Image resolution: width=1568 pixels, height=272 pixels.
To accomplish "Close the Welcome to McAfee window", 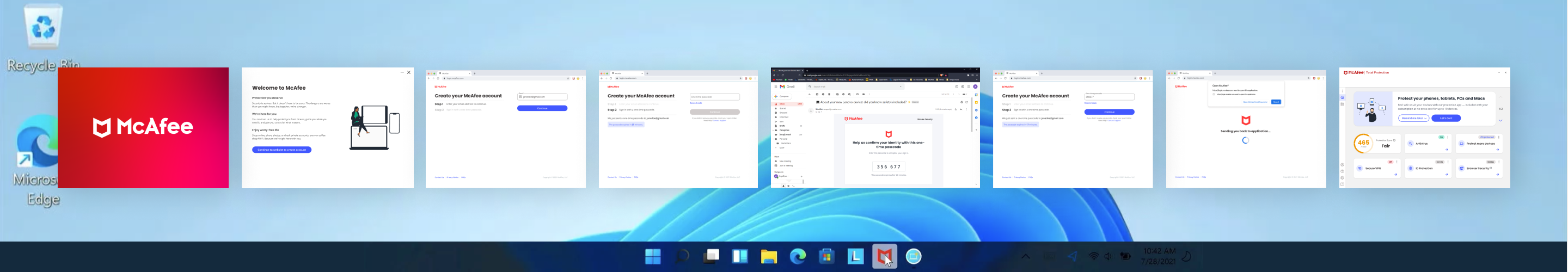I will (x=409, y=72).
